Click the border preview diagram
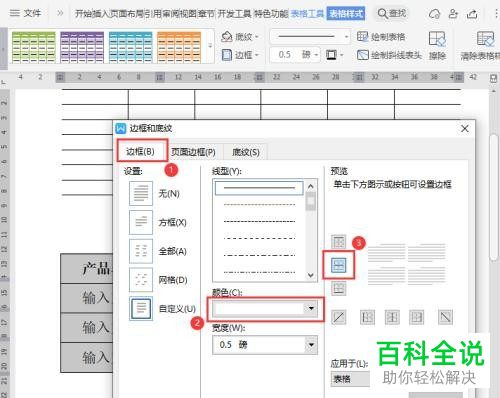The height and width of the screenshot is (398, 500). click(407, 264)
